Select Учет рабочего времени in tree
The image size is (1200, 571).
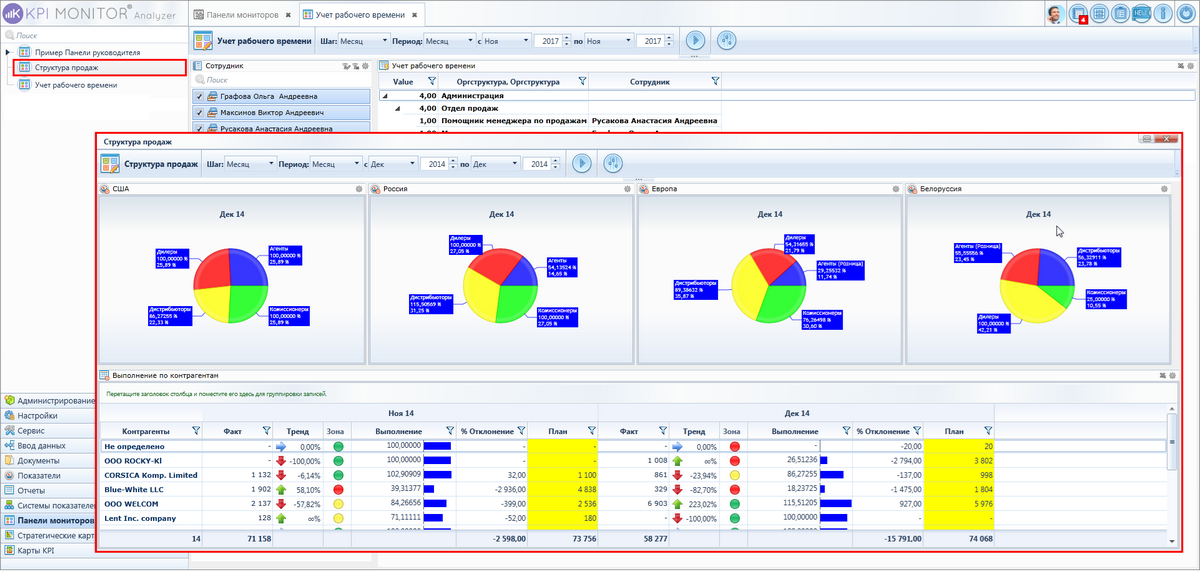pos(76,85)
